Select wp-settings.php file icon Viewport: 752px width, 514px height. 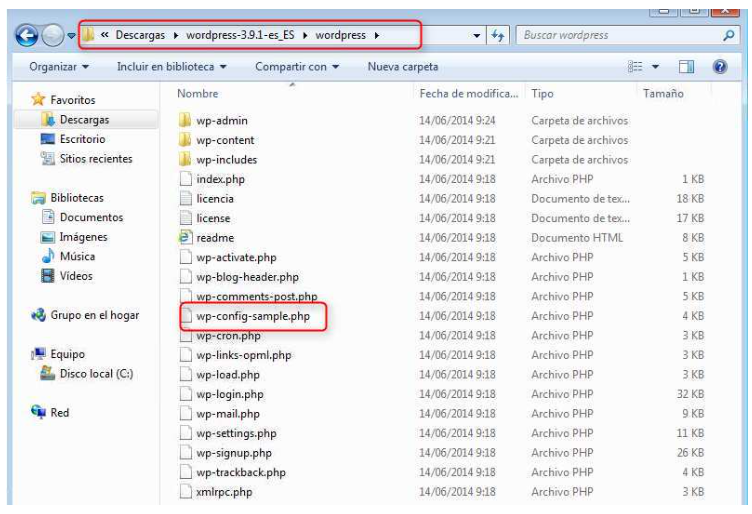(x=186, y=433)
